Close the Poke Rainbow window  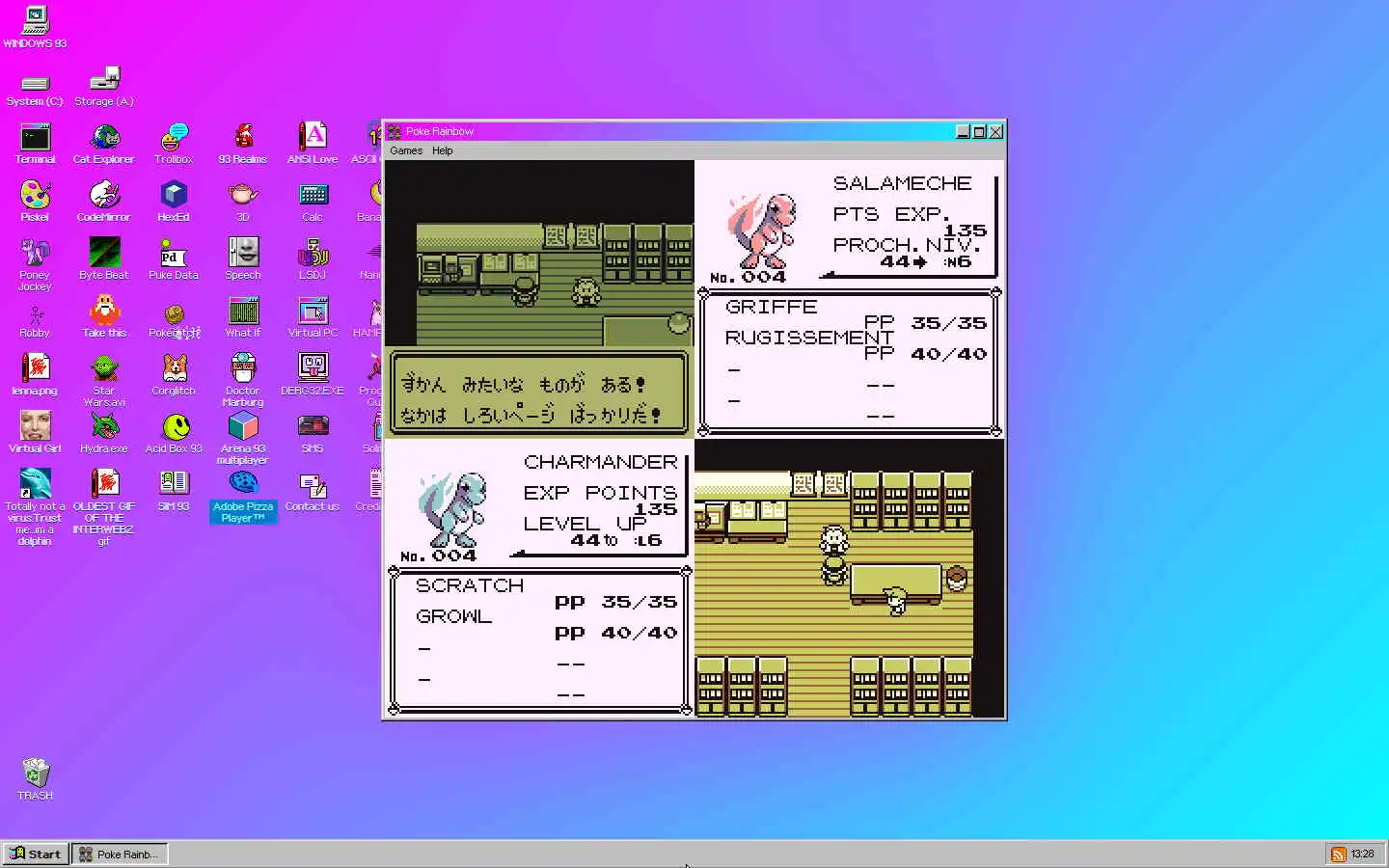995,131
